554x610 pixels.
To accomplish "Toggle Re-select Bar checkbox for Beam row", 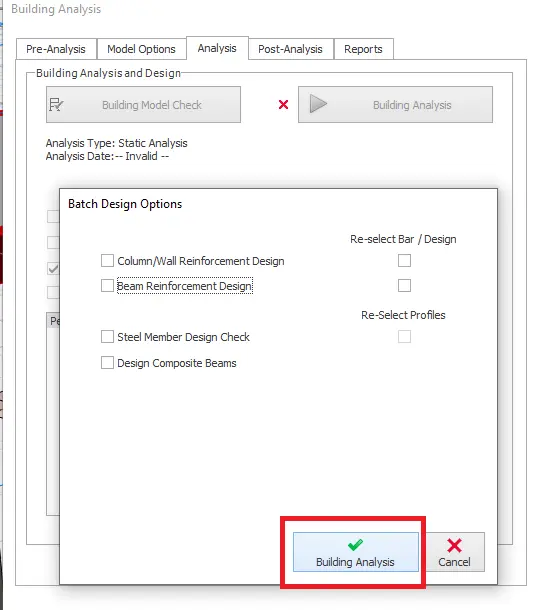I will pyautogui.click(x=404, y=286).
